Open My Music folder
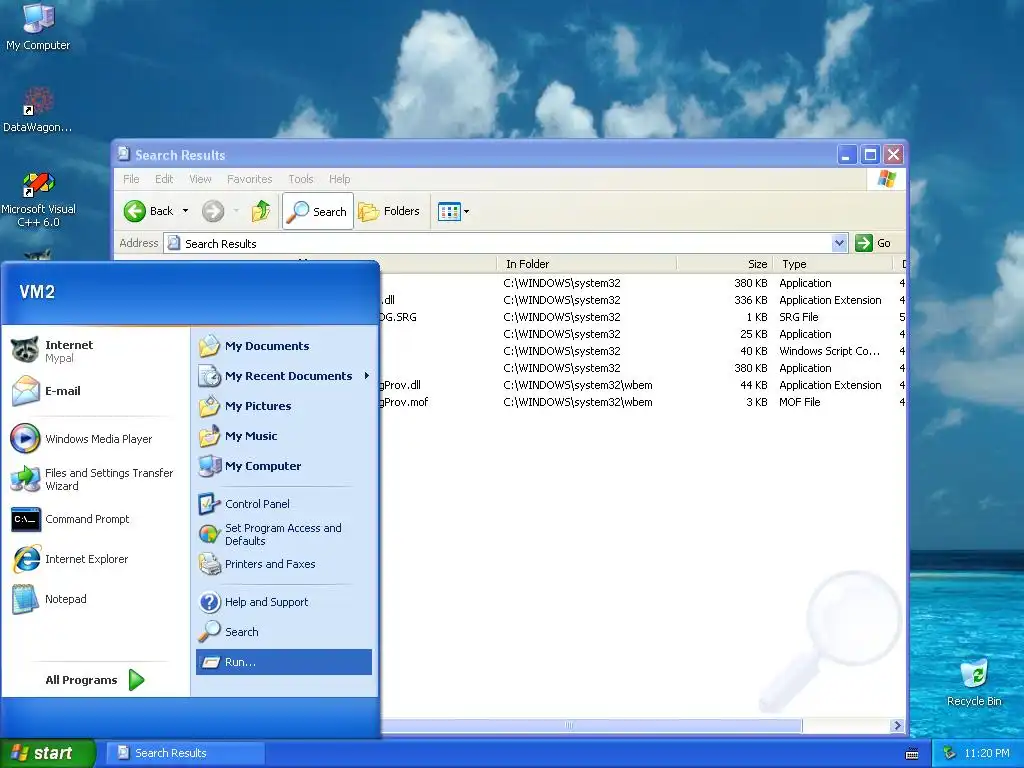 point(283,436)
